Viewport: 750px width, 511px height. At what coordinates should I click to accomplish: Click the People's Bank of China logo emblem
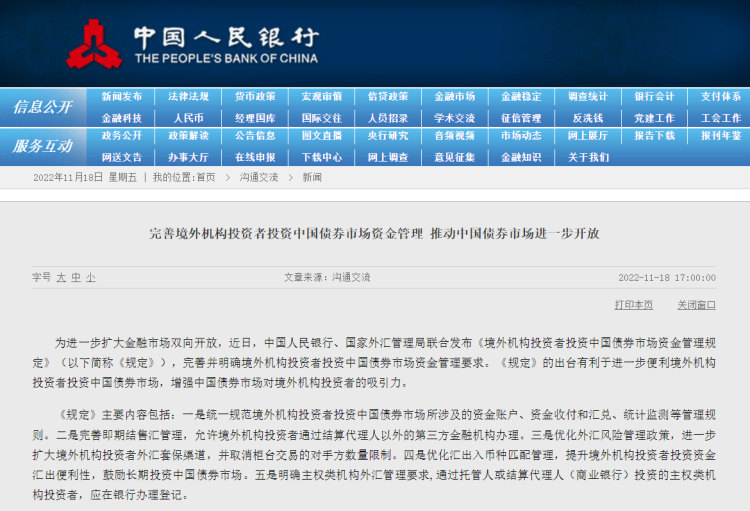point(94,44)
